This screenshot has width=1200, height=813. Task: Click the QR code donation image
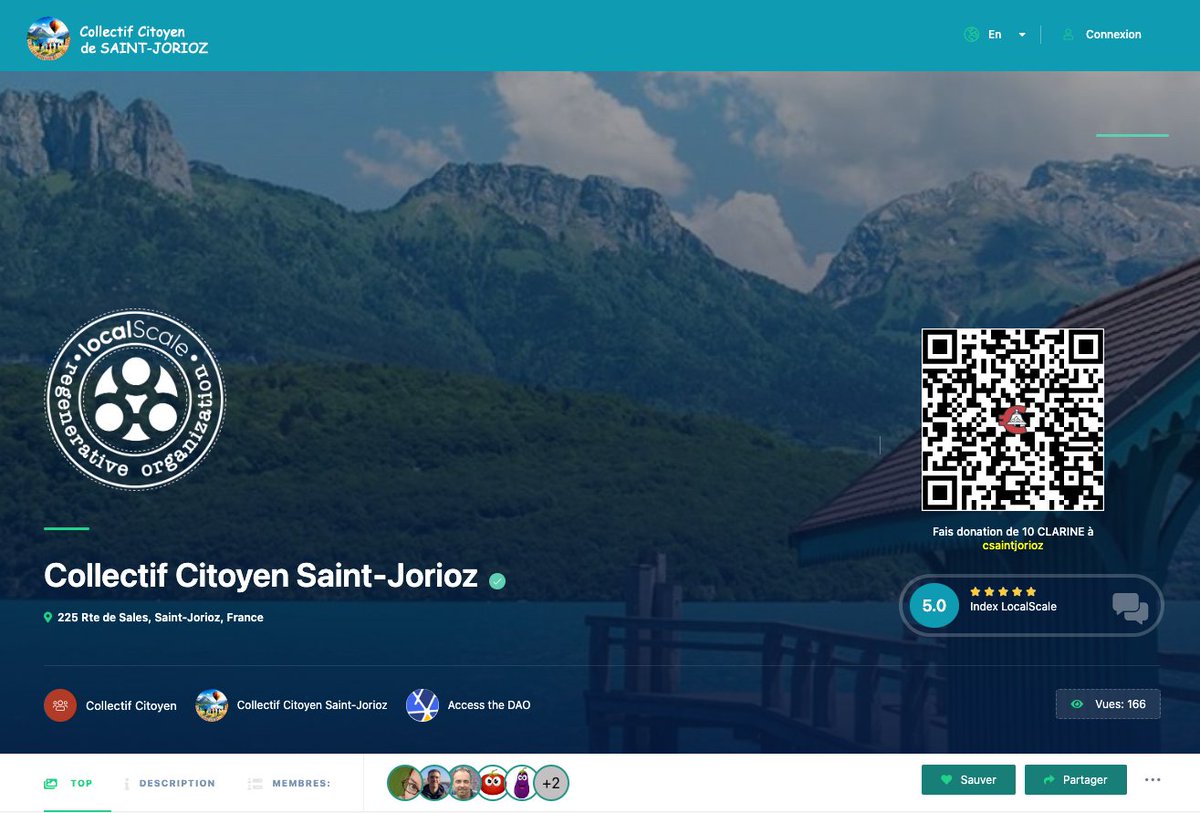pos(1012,420)
